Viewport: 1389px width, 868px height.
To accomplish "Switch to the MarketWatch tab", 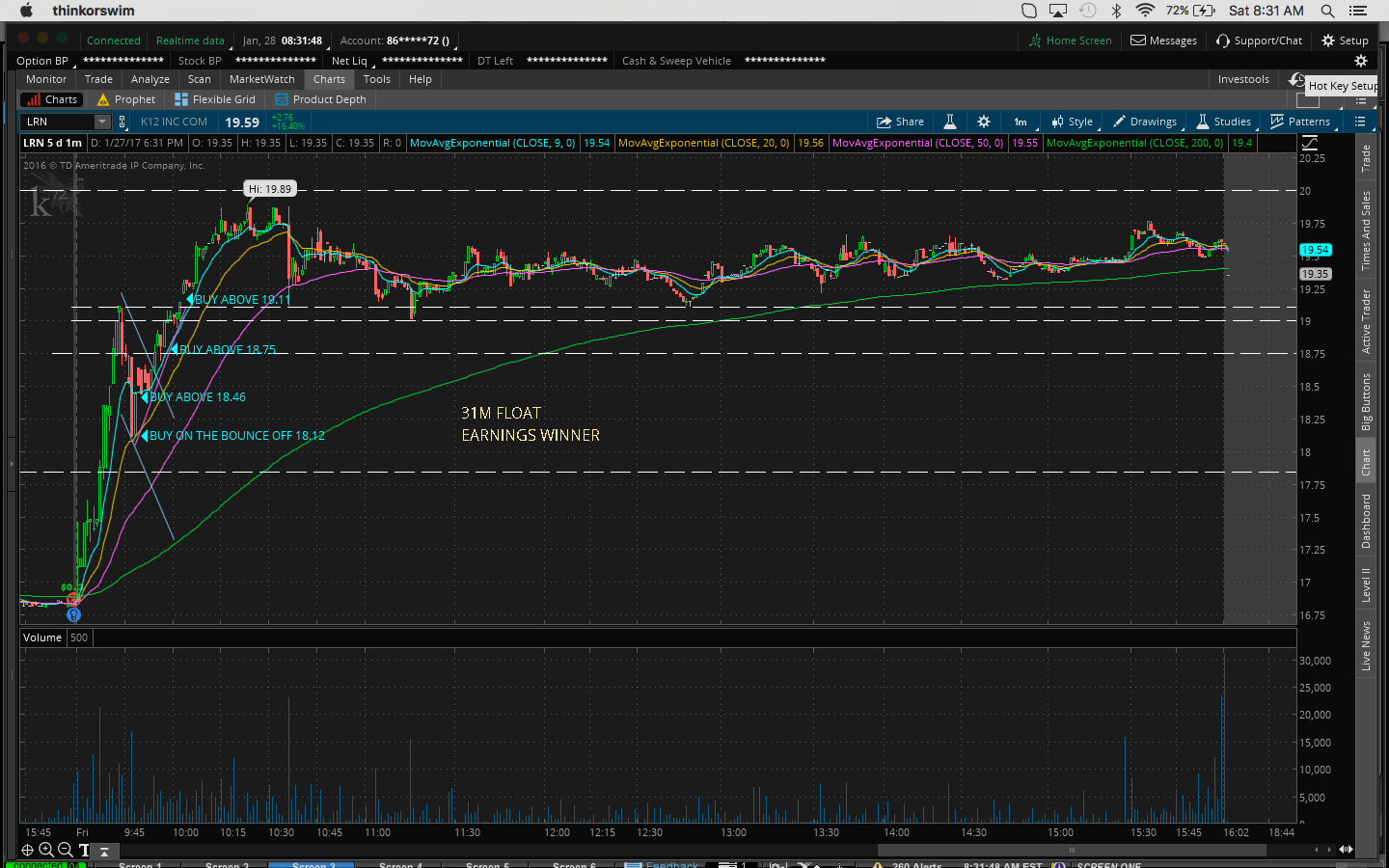I will click(x=261, y=79).
